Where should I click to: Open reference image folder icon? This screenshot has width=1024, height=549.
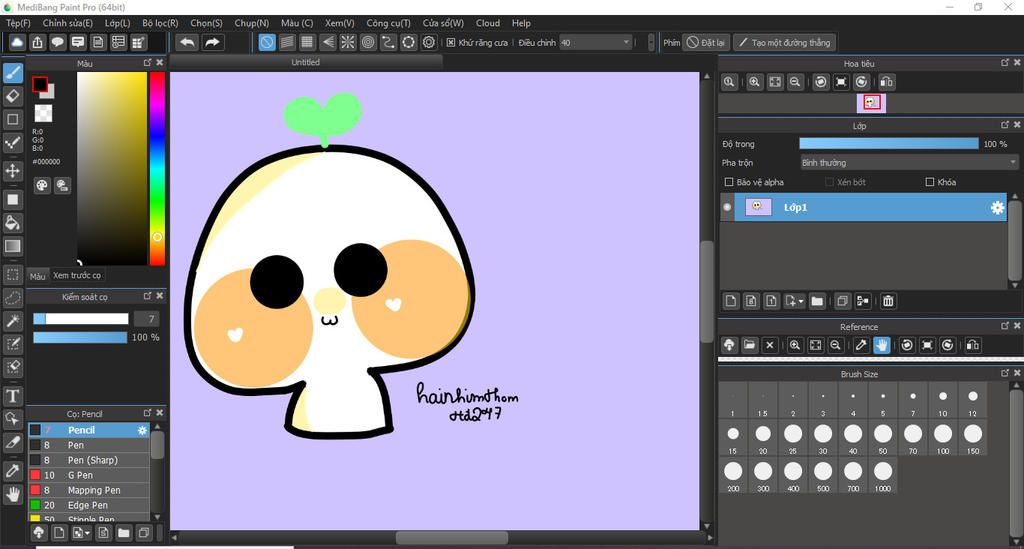point(750,345)
